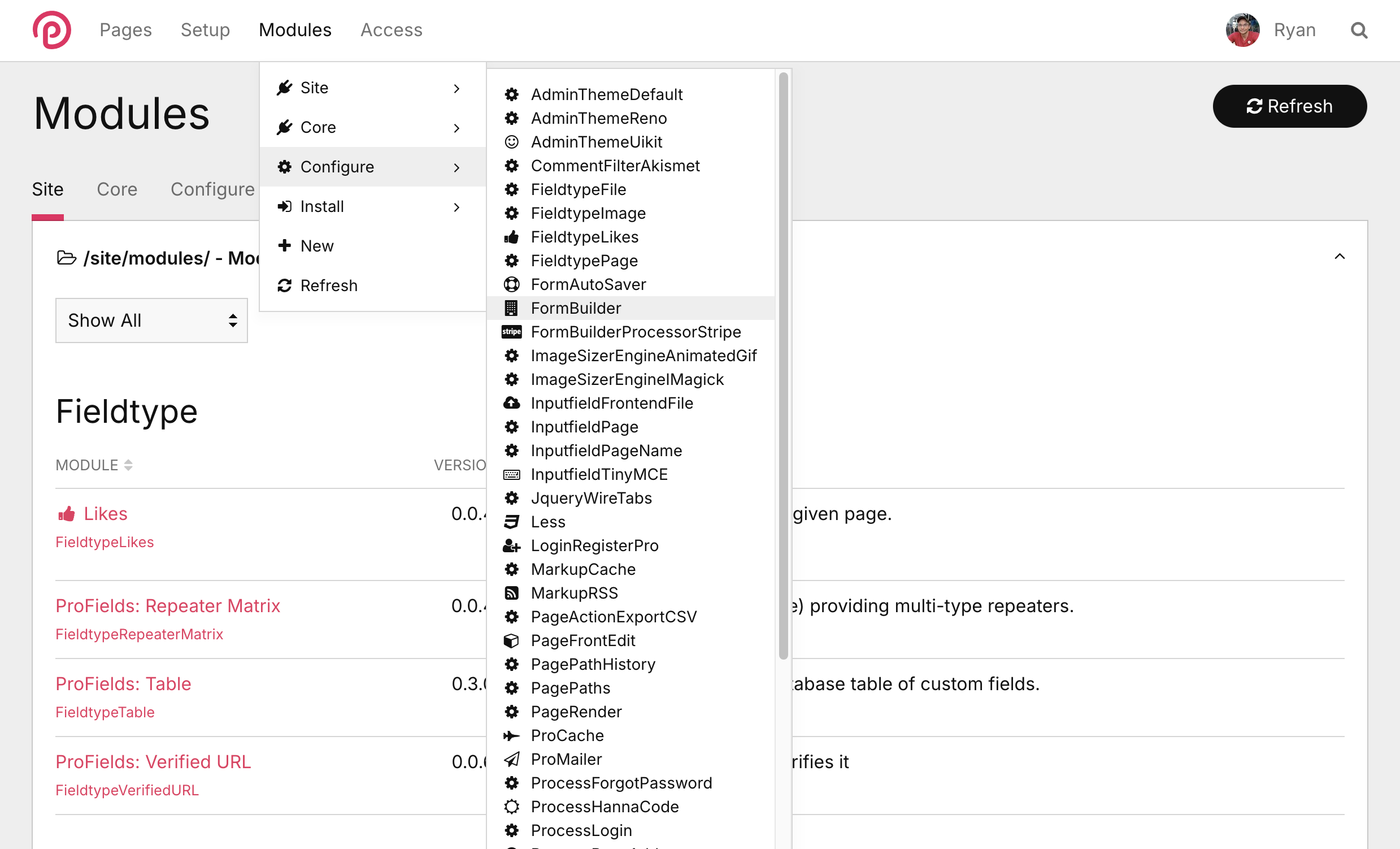Viewport: 1400px width, 849px height.
Task: Open Access in the top navigation
Action: [x=392, y=29]
